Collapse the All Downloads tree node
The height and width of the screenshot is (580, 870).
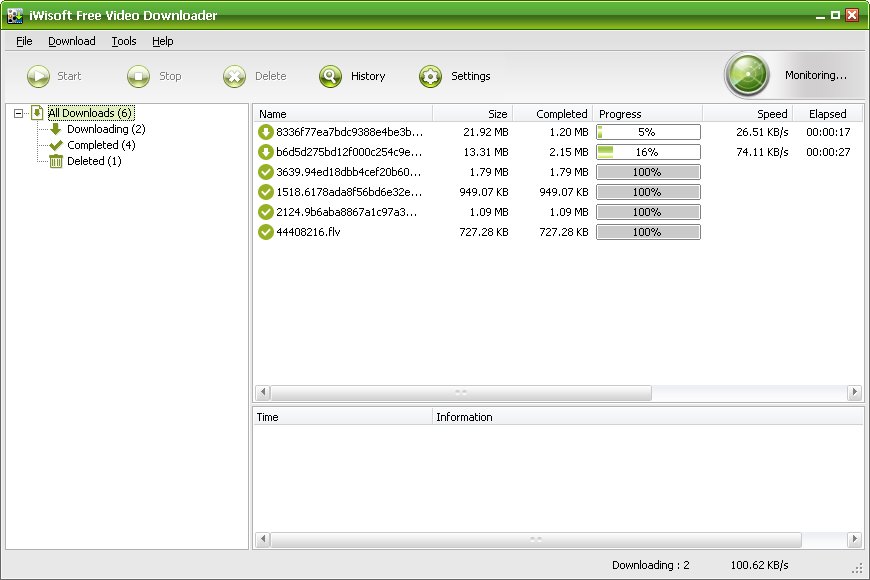[x=18, y=113]
